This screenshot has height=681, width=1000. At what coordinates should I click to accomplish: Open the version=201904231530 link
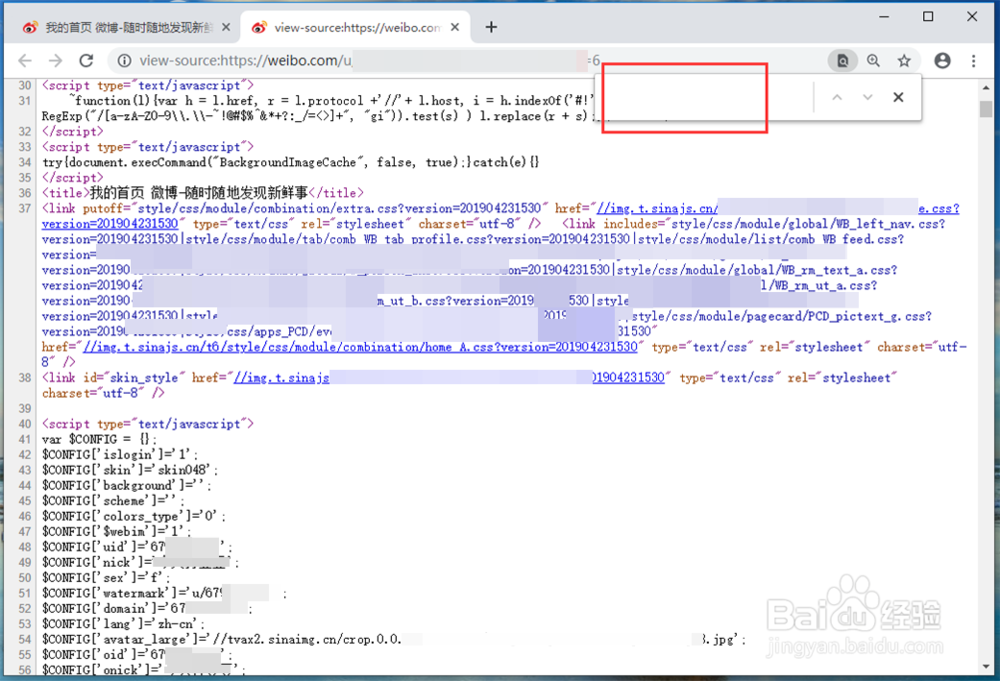(x=110, y=224)
